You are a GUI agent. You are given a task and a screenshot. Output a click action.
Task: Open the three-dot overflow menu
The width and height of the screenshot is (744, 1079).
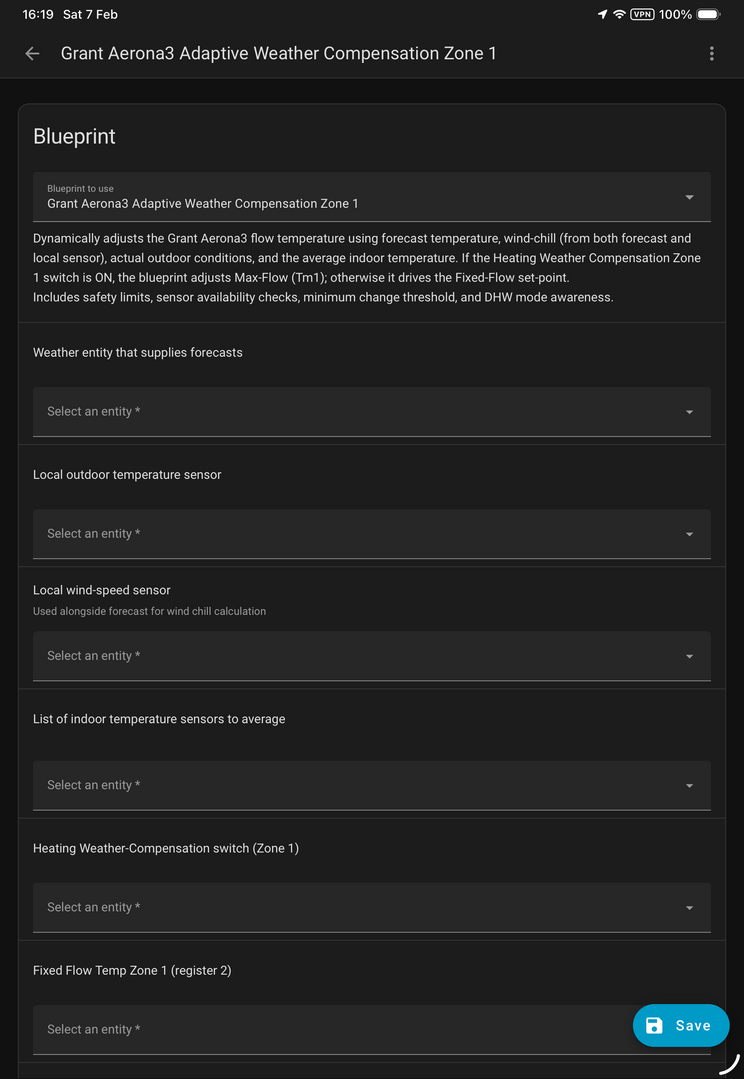coord(711,54)
